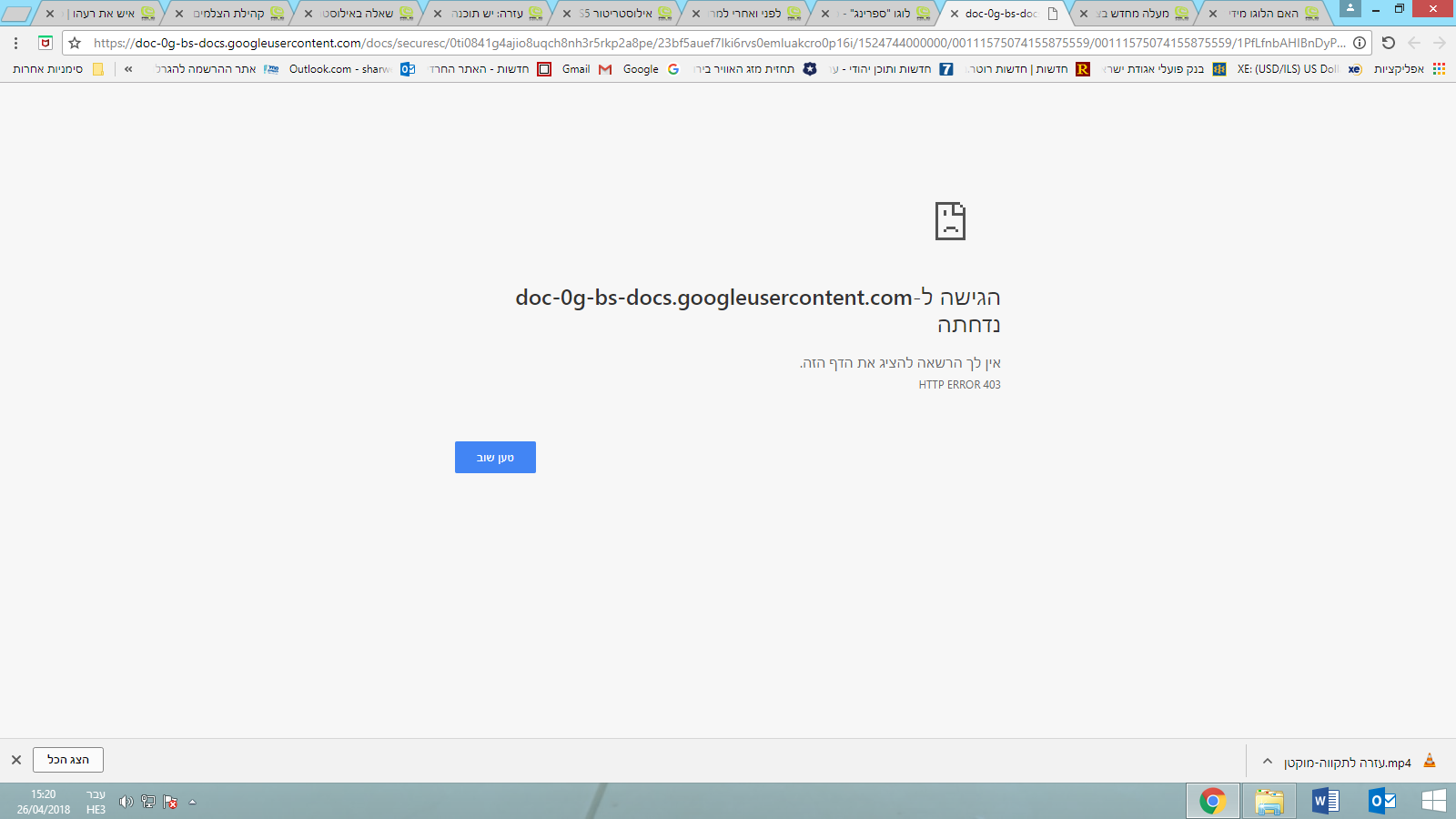Expand the hidden bookmarks chevron
The image size is (1456, 819).
[128, 69]
